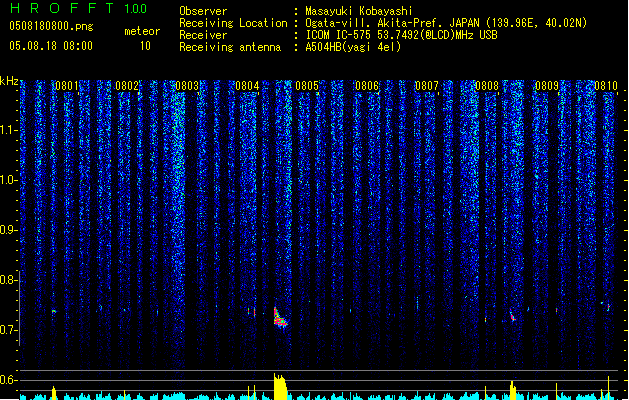Click the 0807 time marker
The image size is (629, 400).
427,86
